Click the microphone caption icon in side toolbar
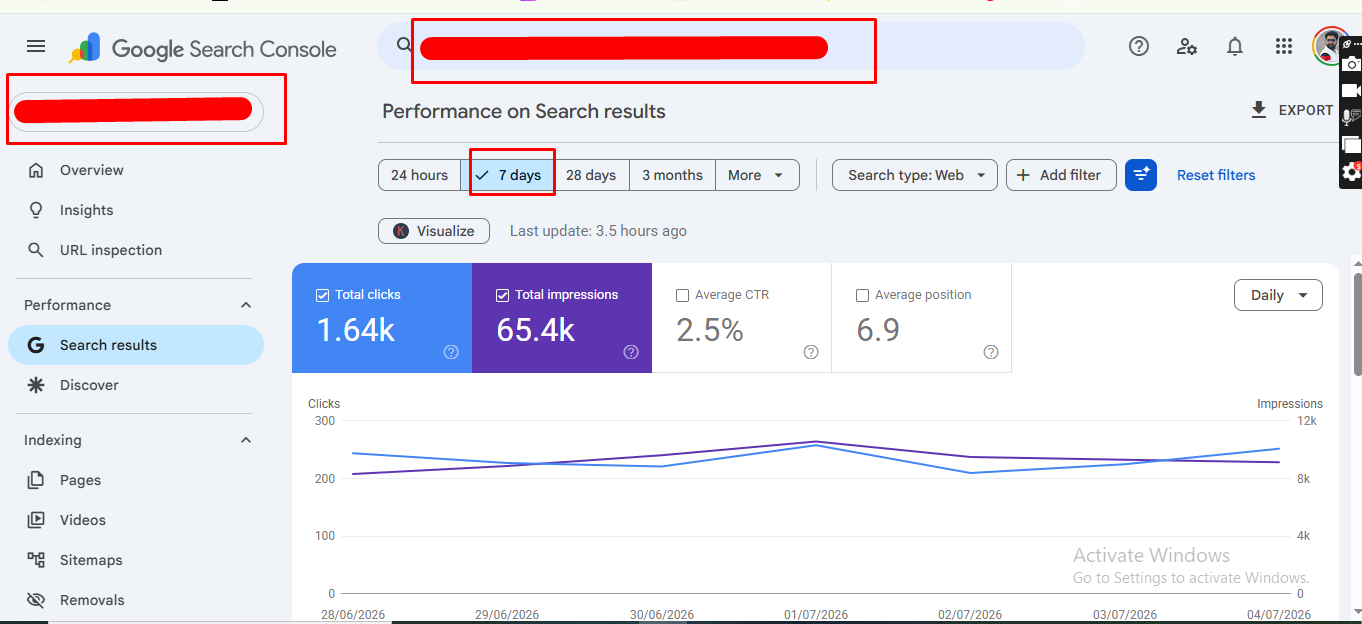 coord(1351,118)
